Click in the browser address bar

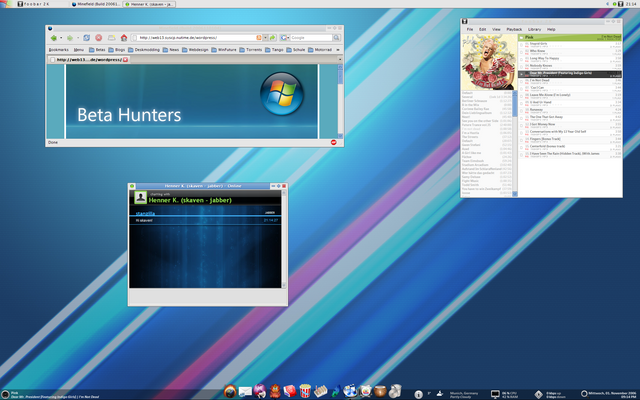click(197, 38)
